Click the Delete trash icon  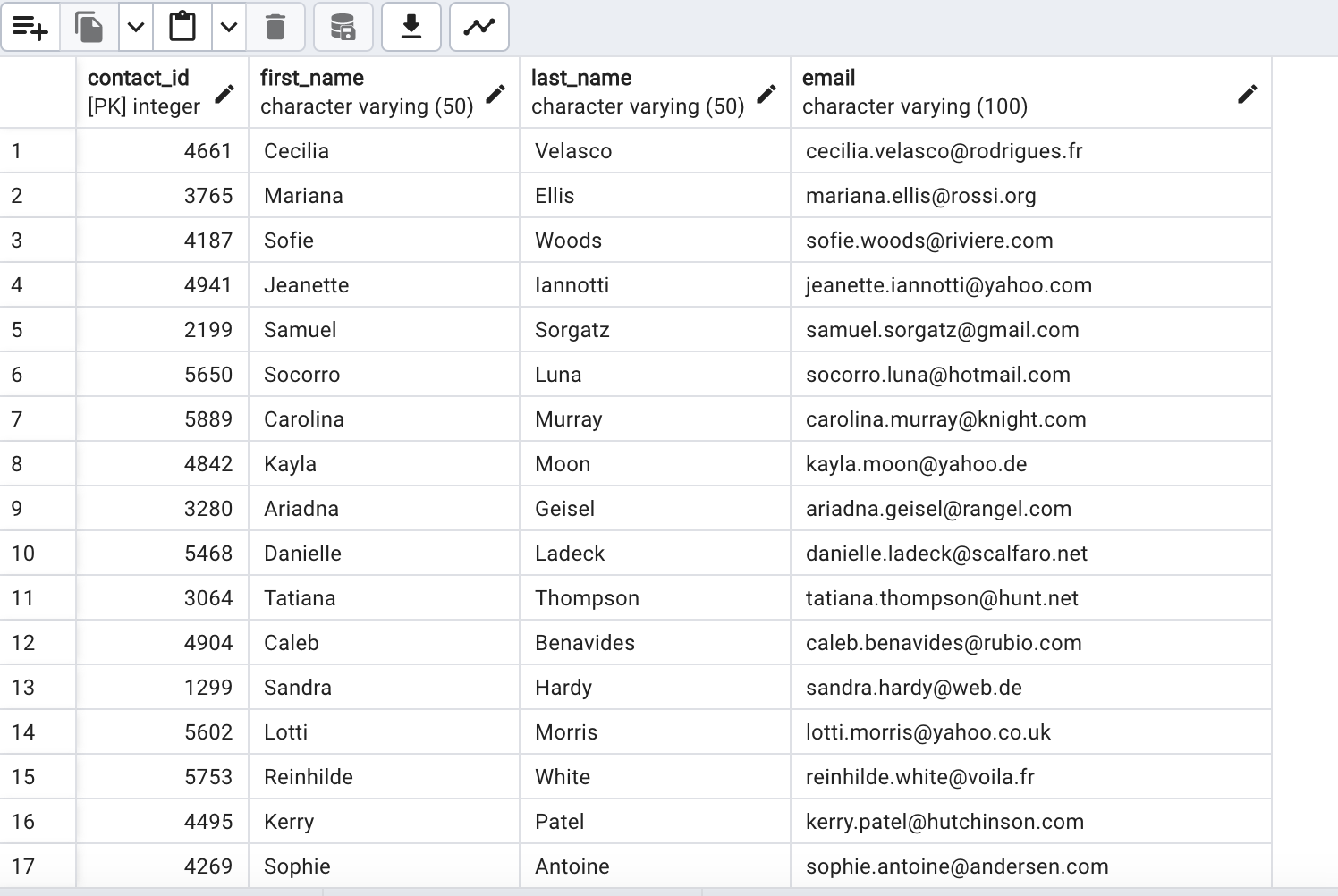tap(275, 27)
